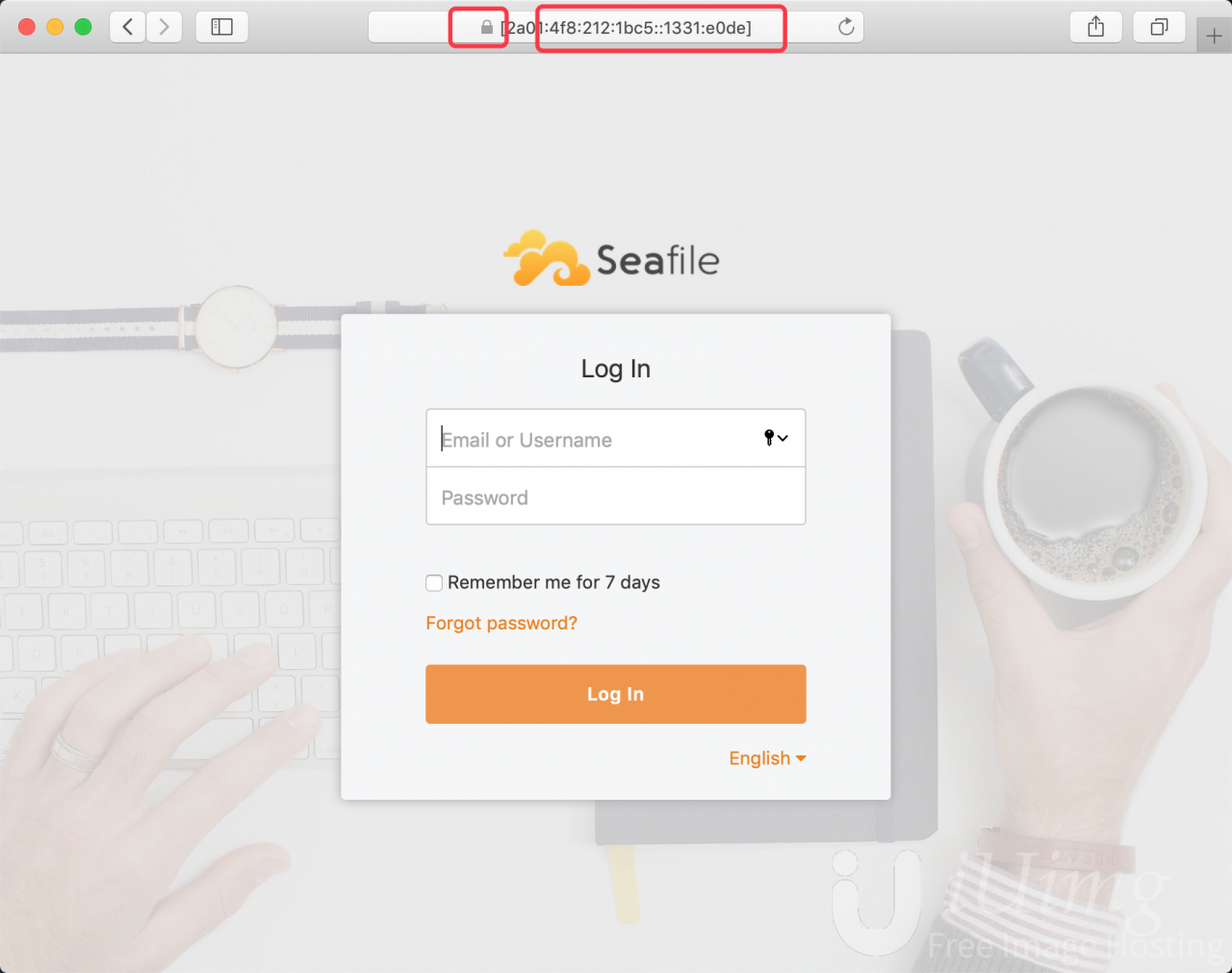Click the red close window button
This screenshot has width=1232, height=973.
point(27,27)
